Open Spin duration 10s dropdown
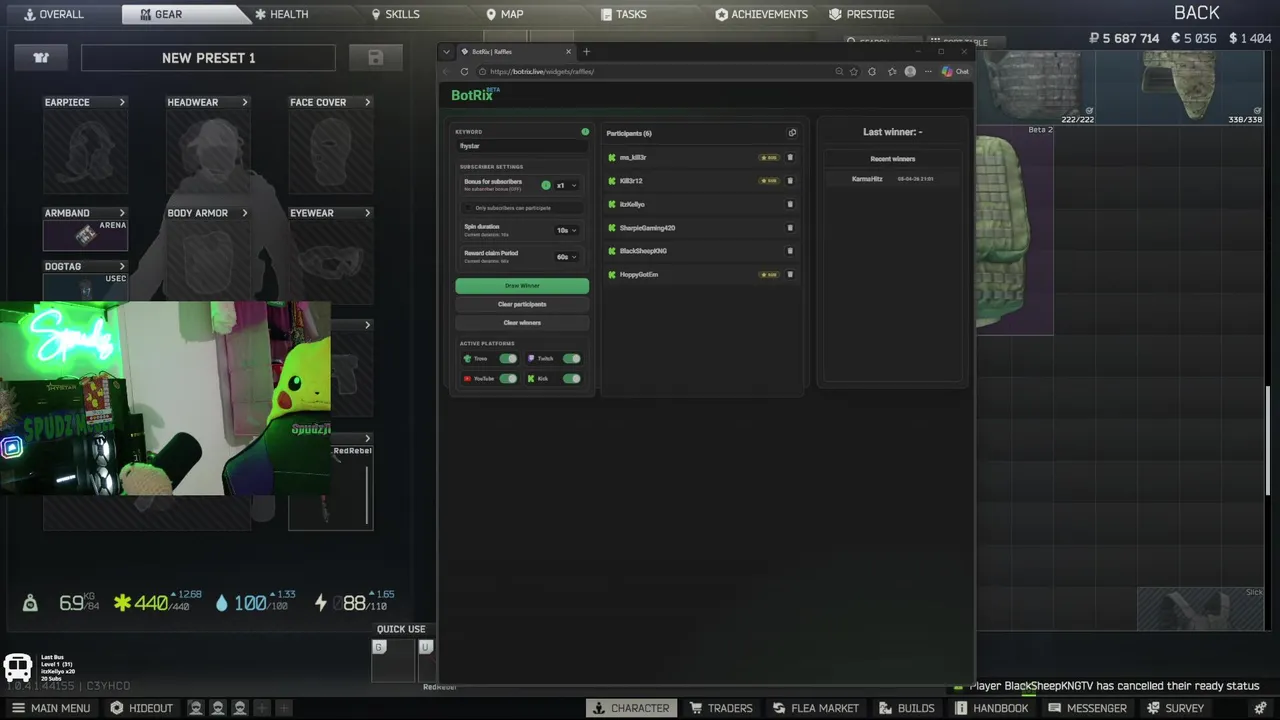This screenshot has height=720, width=1280. [x=567, y=230]
